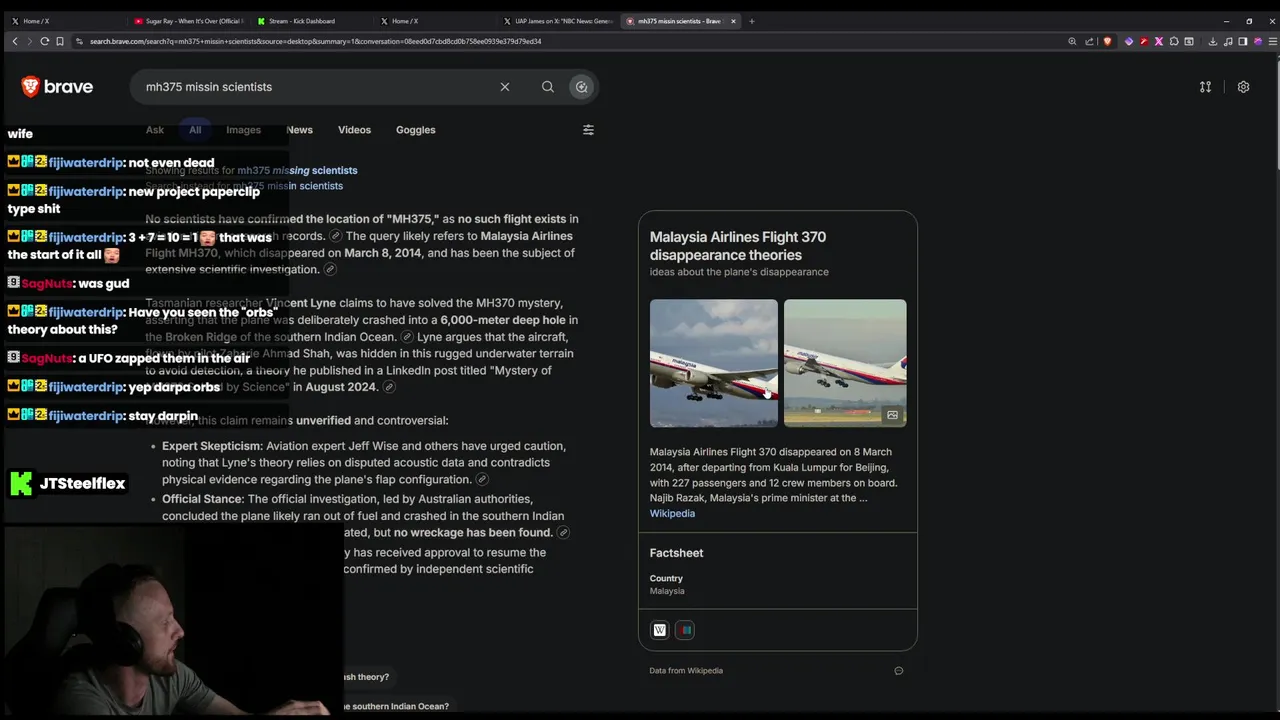Go back using the browser back arrow
The width and height of the screenshot is (1280, 720).
pos(15,41)
